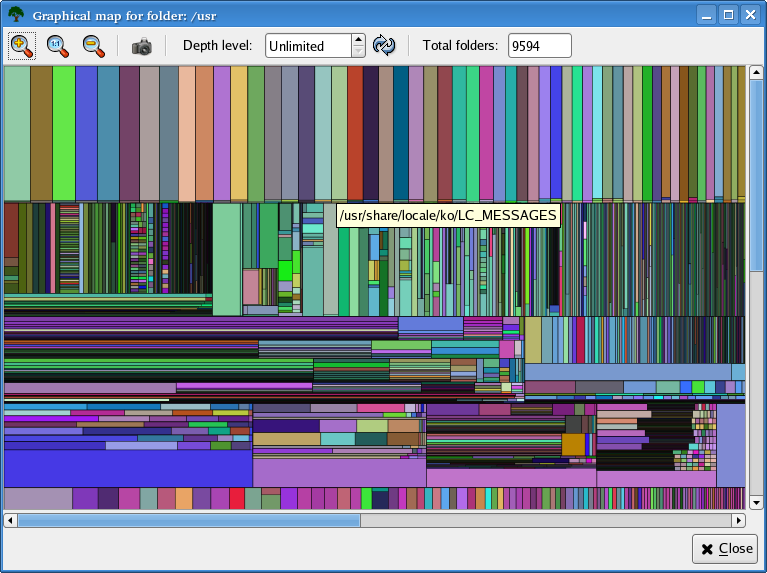
Task: Minimize the Graphical map window
Action: [x=706, y=15]
